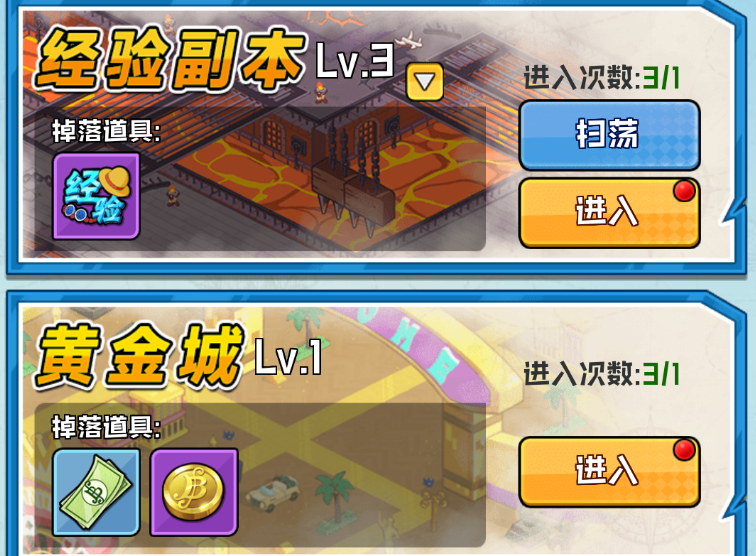
Task: Select the 经验副本 title text
Action: (171, 60)
